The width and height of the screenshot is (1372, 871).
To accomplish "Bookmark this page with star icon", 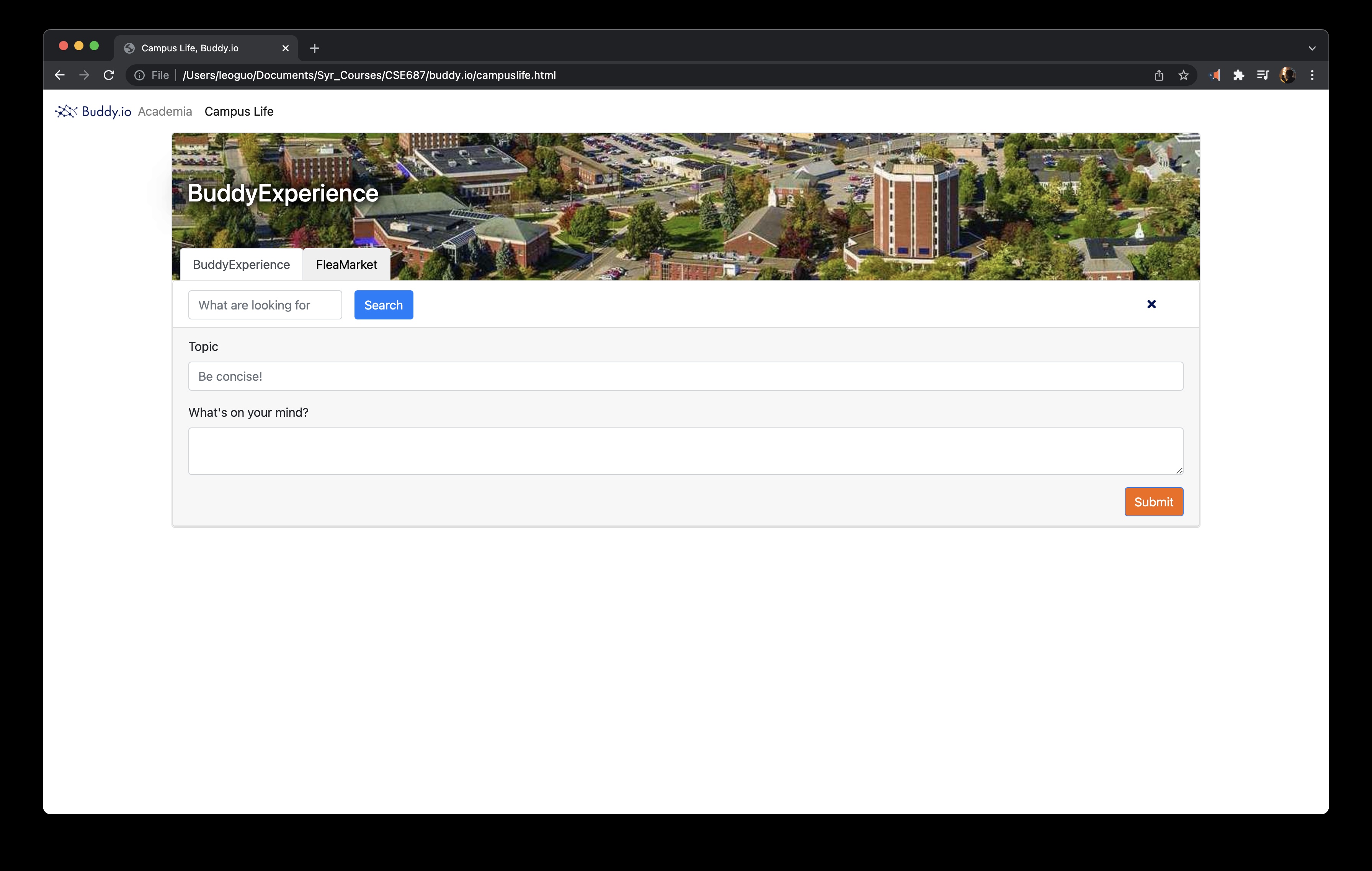I will (x=1183, y=75).
